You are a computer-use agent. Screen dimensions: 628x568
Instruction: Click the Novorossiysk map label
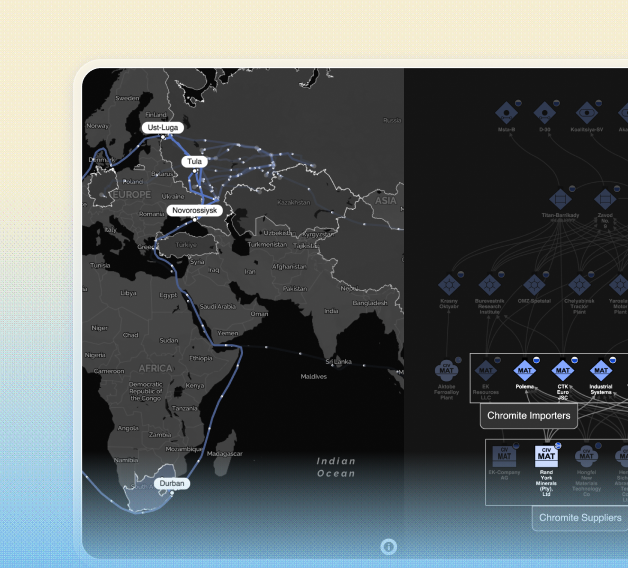(195, 210)
